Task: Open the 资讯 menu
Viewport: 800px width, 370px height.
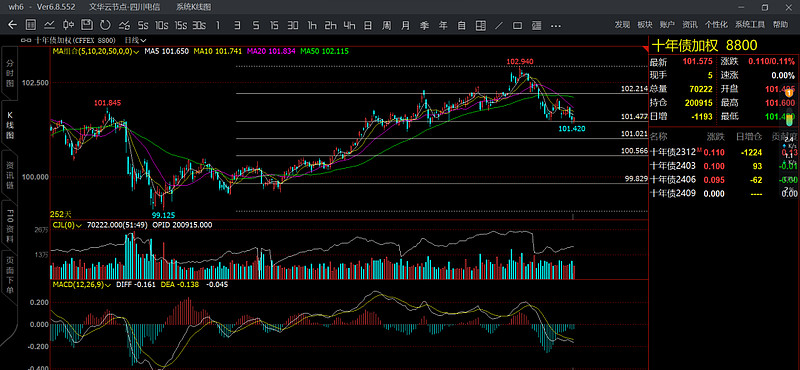Action: coord(690,24)
